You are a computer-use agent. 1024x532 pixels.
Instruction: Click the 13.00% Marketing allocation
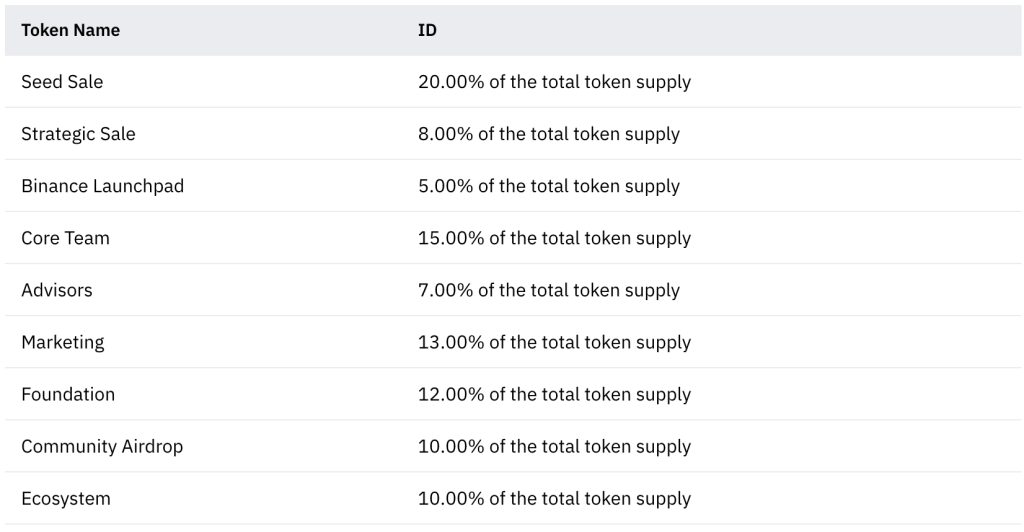pos(554,342)
